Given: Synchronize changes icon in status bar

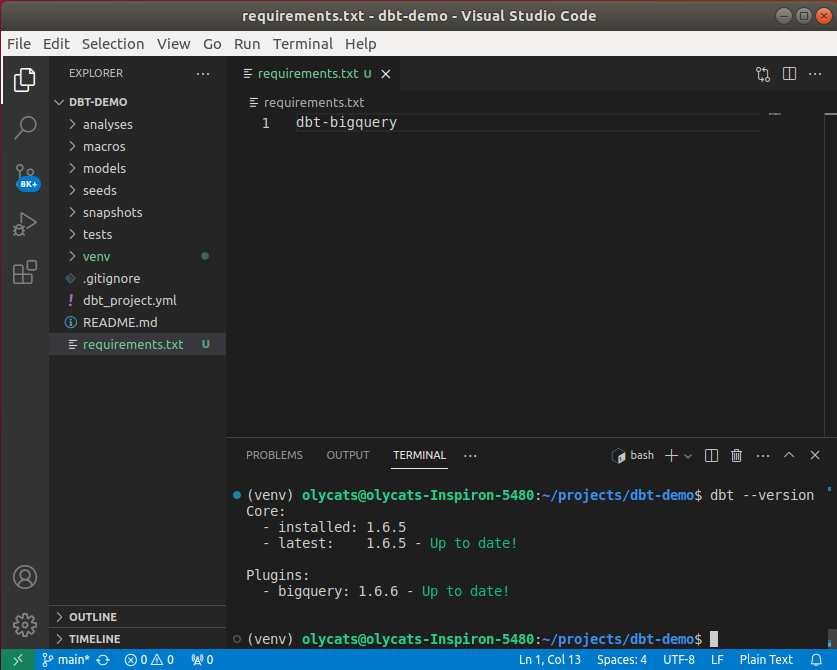Looking at the screenshot, I should tap(103, 660).
